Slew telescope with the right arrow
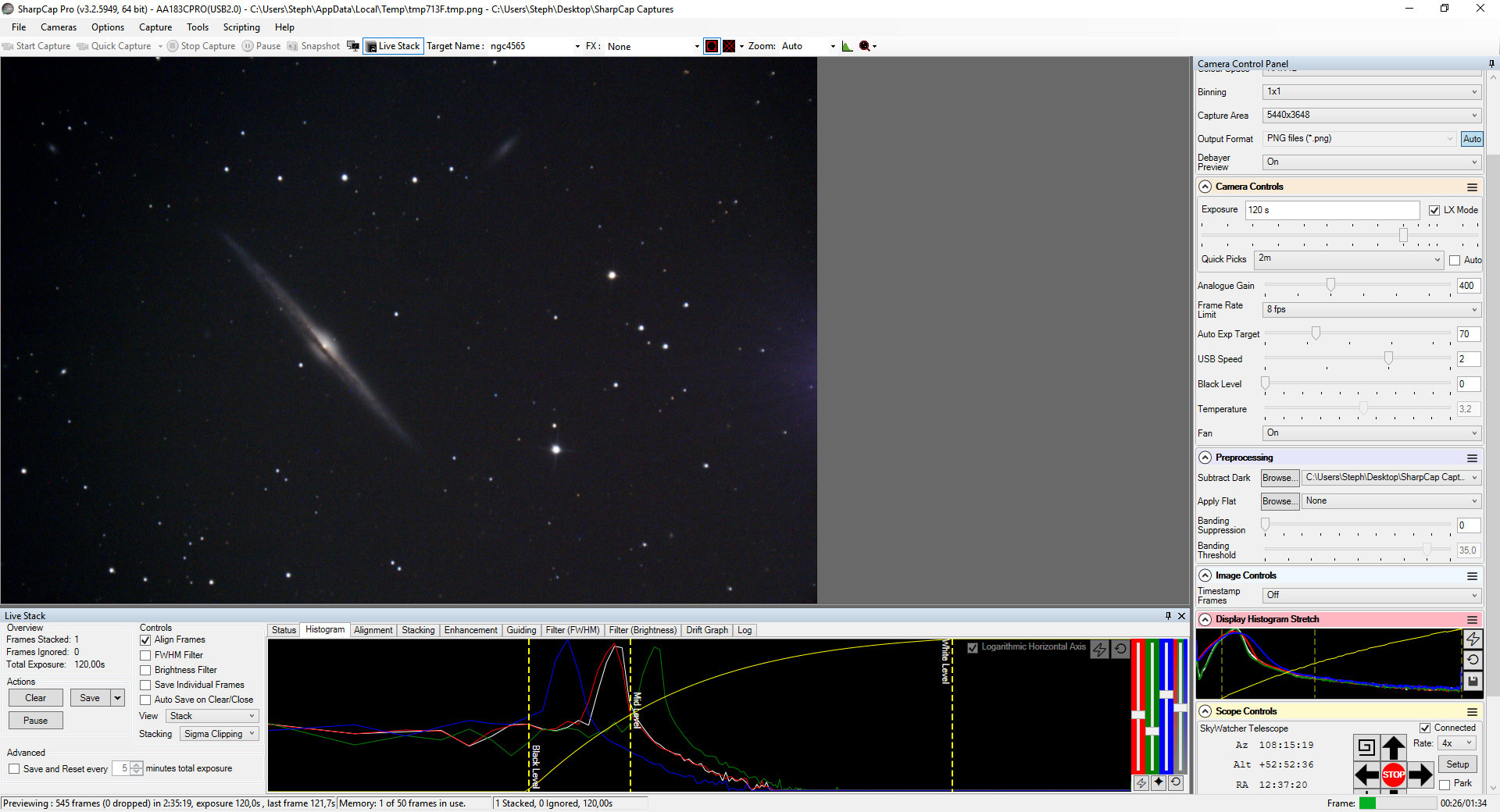This screenshot has height=812, width=1500. click(x=1420, y=775)
